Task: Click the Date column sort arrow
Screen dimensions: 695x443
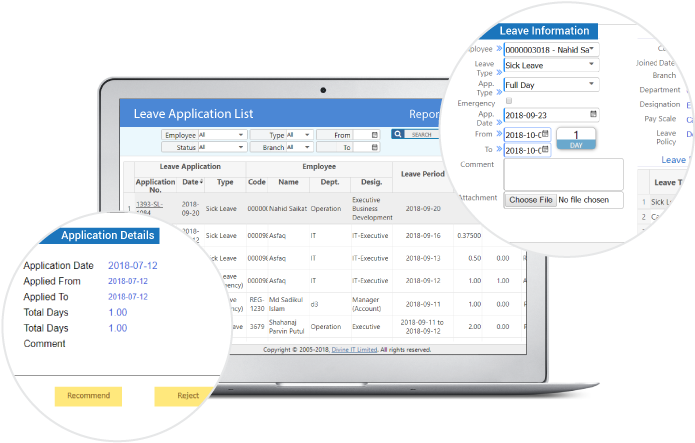Action: tap(202, 182)
